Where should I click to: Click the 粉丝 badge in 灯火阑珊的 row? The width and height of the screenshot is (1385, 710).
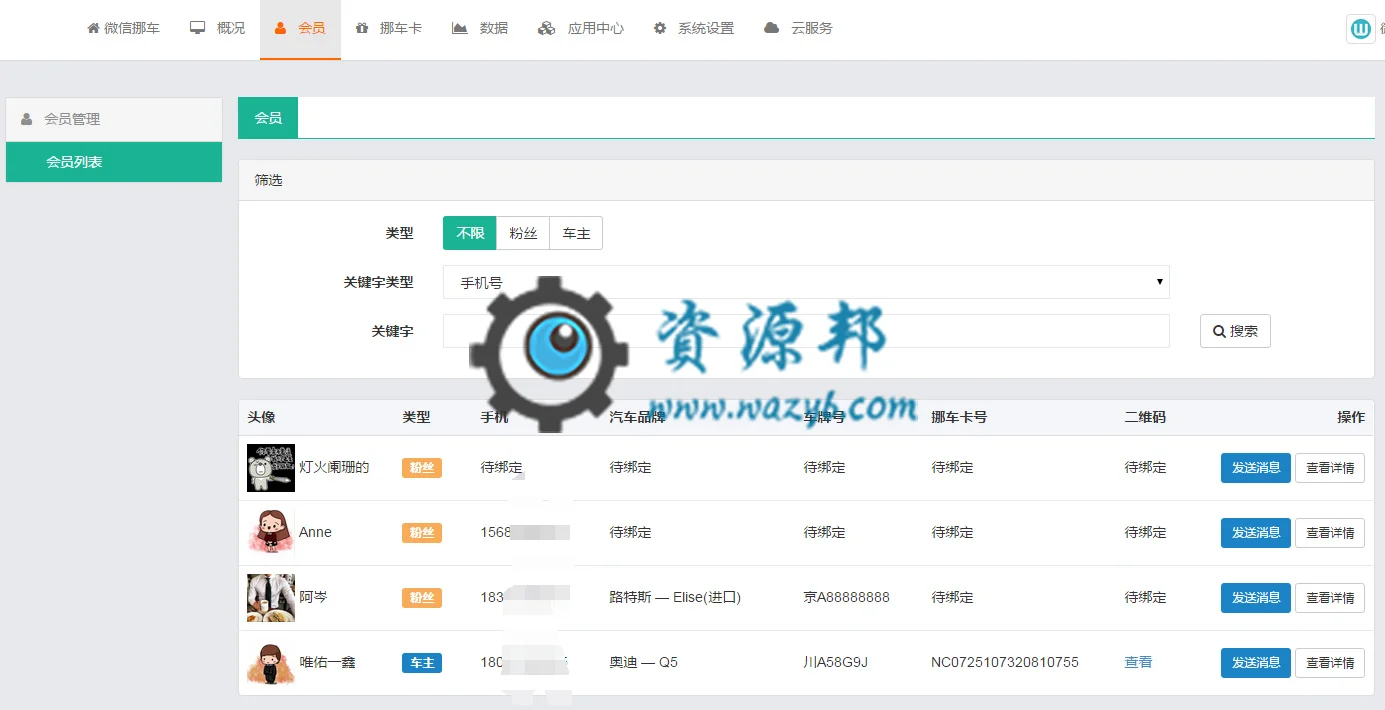pyautogui.click(x=422, y=468)
